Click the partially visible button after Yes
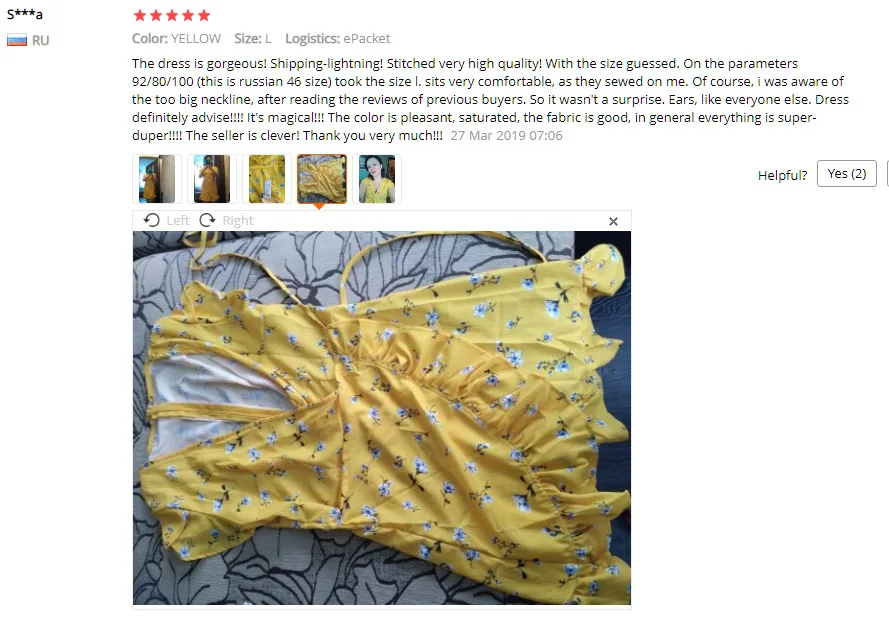Screen dimensions: 889x622 (887, 174)
